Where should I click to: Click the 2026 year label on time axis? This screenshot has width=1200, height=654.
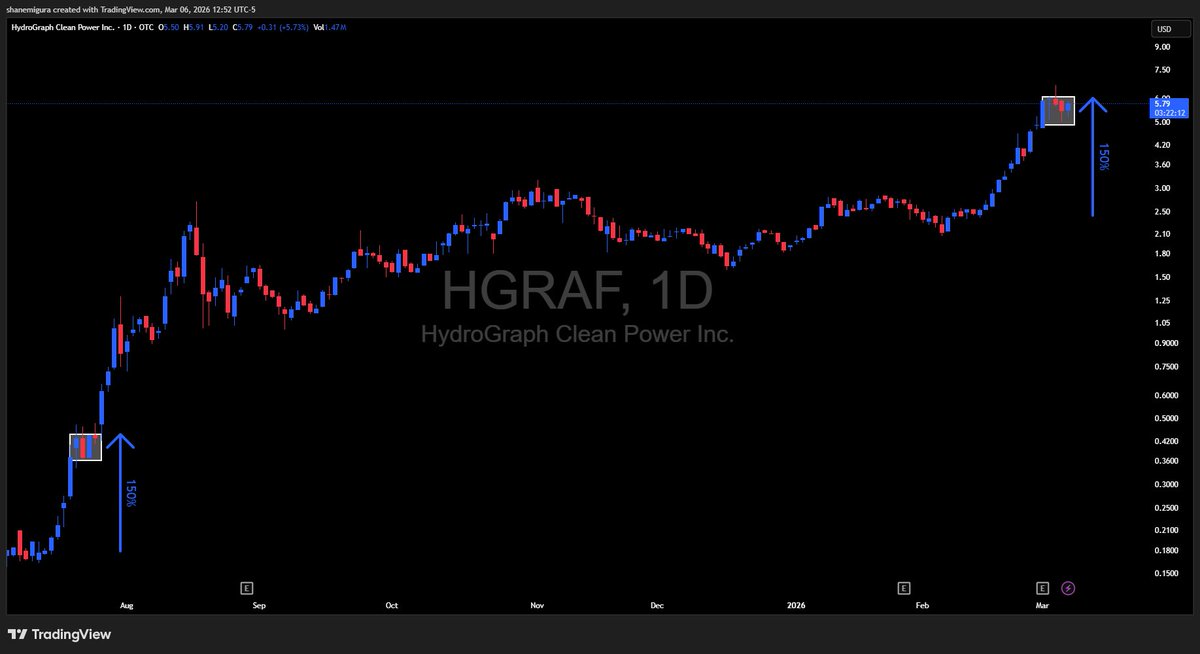(x=796, y=606)
